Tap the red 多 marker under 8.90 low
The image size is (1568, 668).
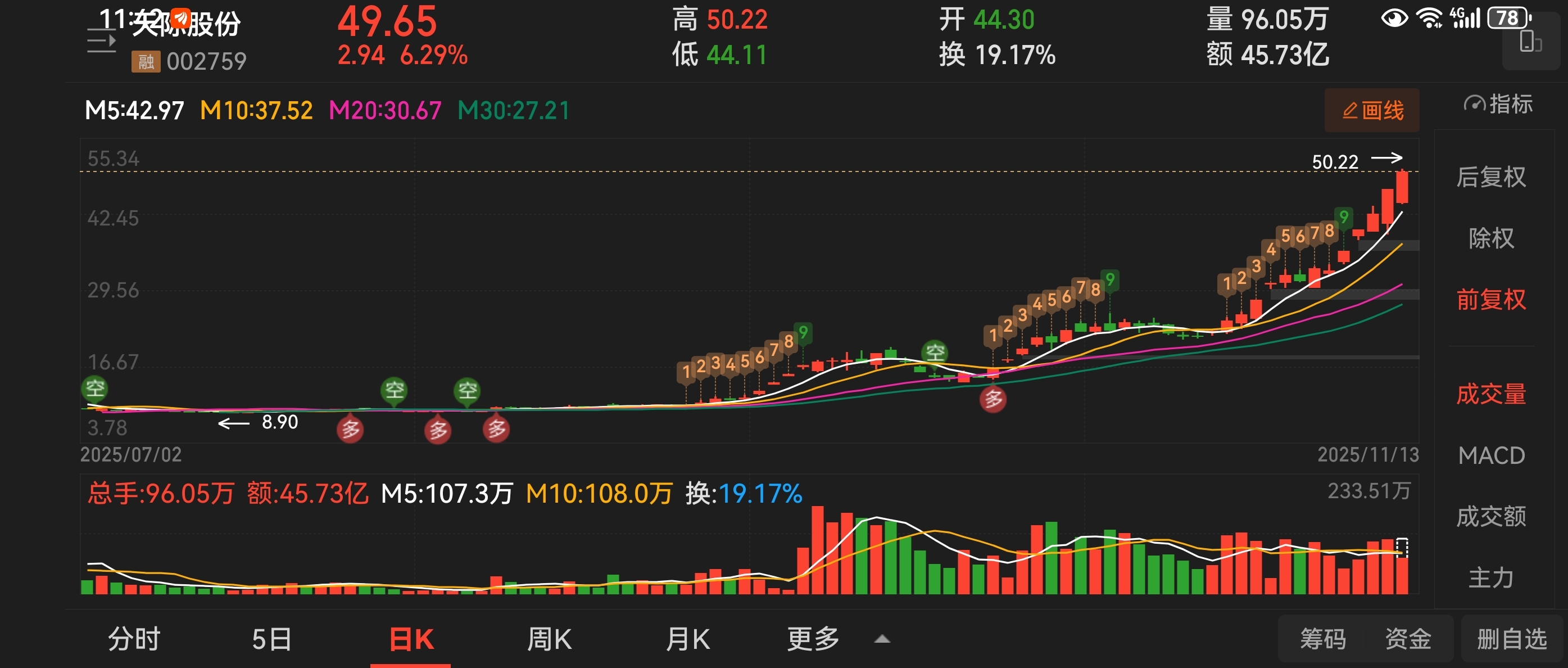(350, 429)
